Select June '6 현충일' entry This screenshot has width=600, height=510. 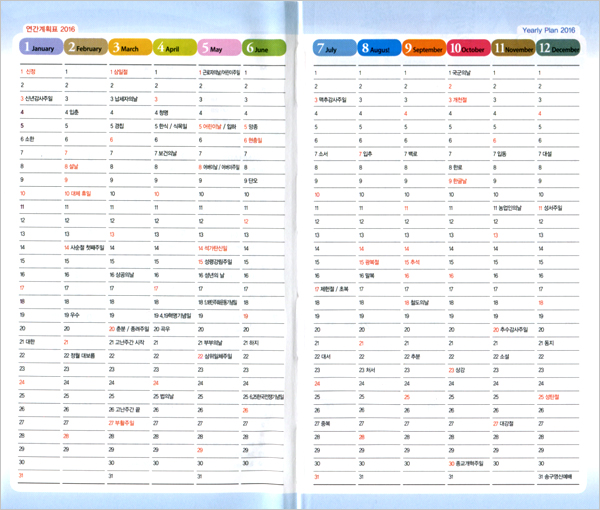tap(253, 140)
